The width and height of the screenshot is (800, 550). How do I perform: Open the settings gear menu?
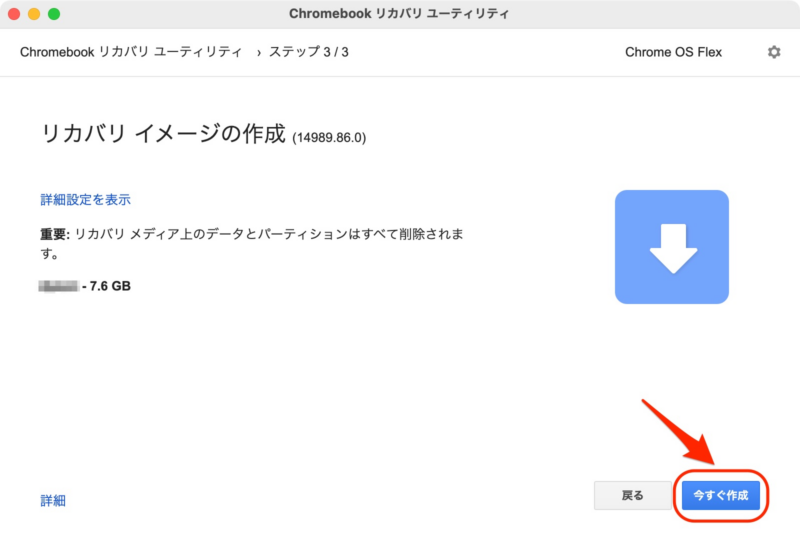pyautogui.click(x=774, y=52)
